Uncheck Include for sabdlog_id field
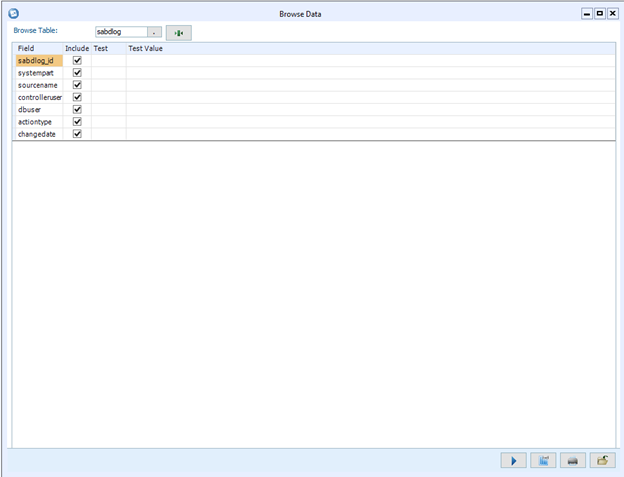 (77, 61)
